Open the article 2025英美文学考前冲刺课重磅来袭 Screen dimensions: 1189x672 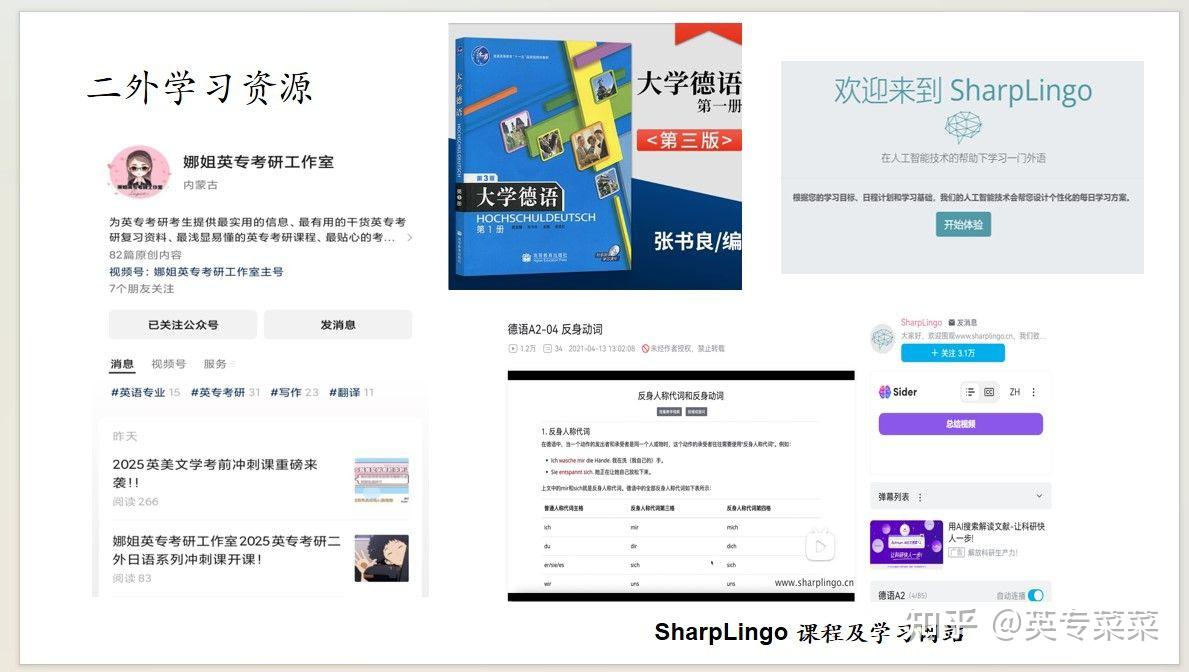click(215, 473)
